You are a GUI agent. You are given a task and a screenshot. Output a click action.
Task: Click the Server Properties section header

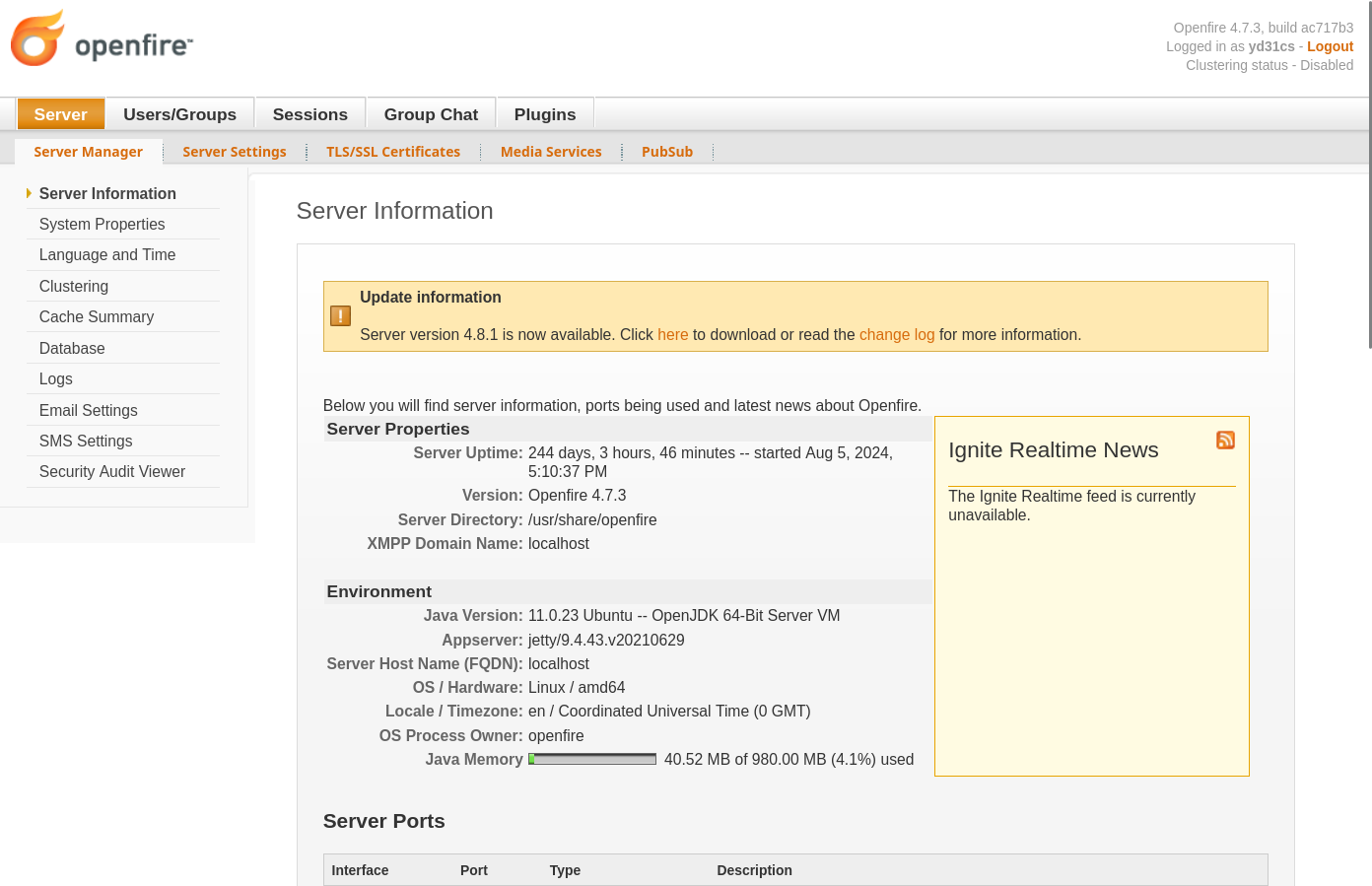click(398, 429)
